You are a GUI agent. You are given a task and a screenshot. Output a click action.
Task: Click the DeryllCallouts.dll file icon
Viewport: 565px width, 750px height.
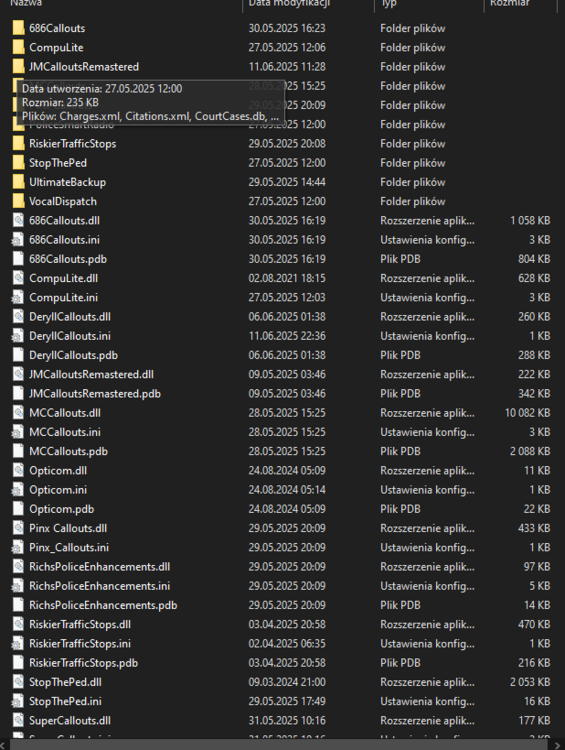tap(18, 317)
